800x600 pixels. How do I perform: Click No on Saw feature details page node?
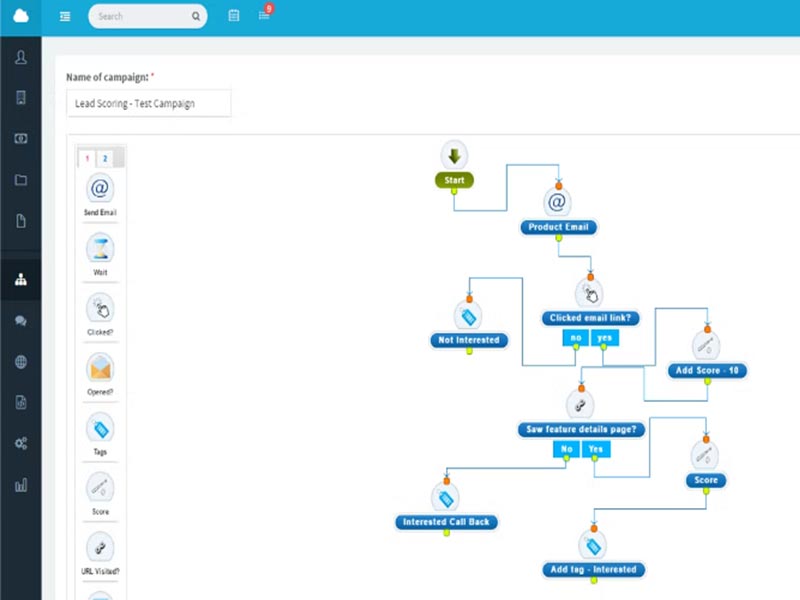pos(566,449)
